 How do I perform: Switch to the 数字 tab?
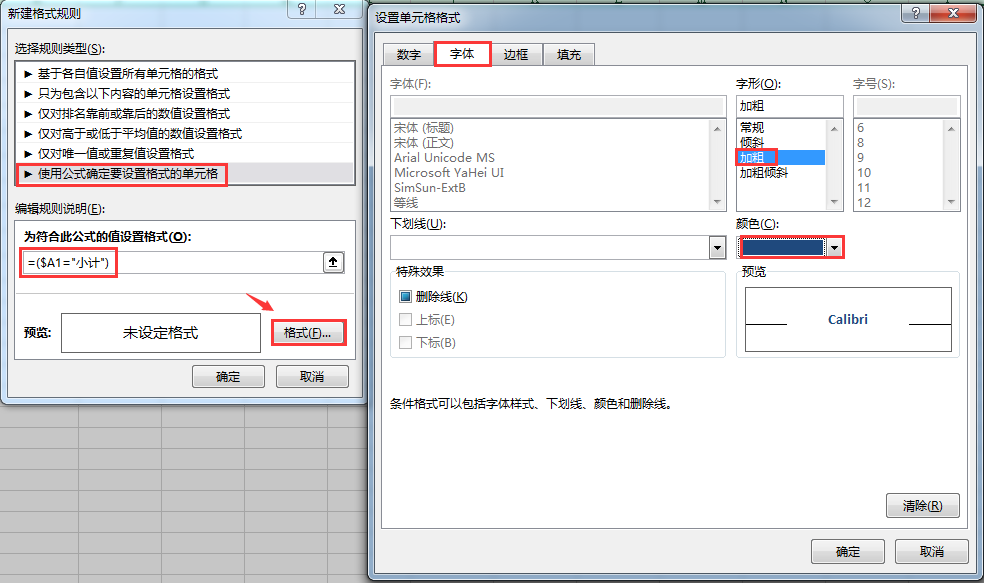pos(409,55)
